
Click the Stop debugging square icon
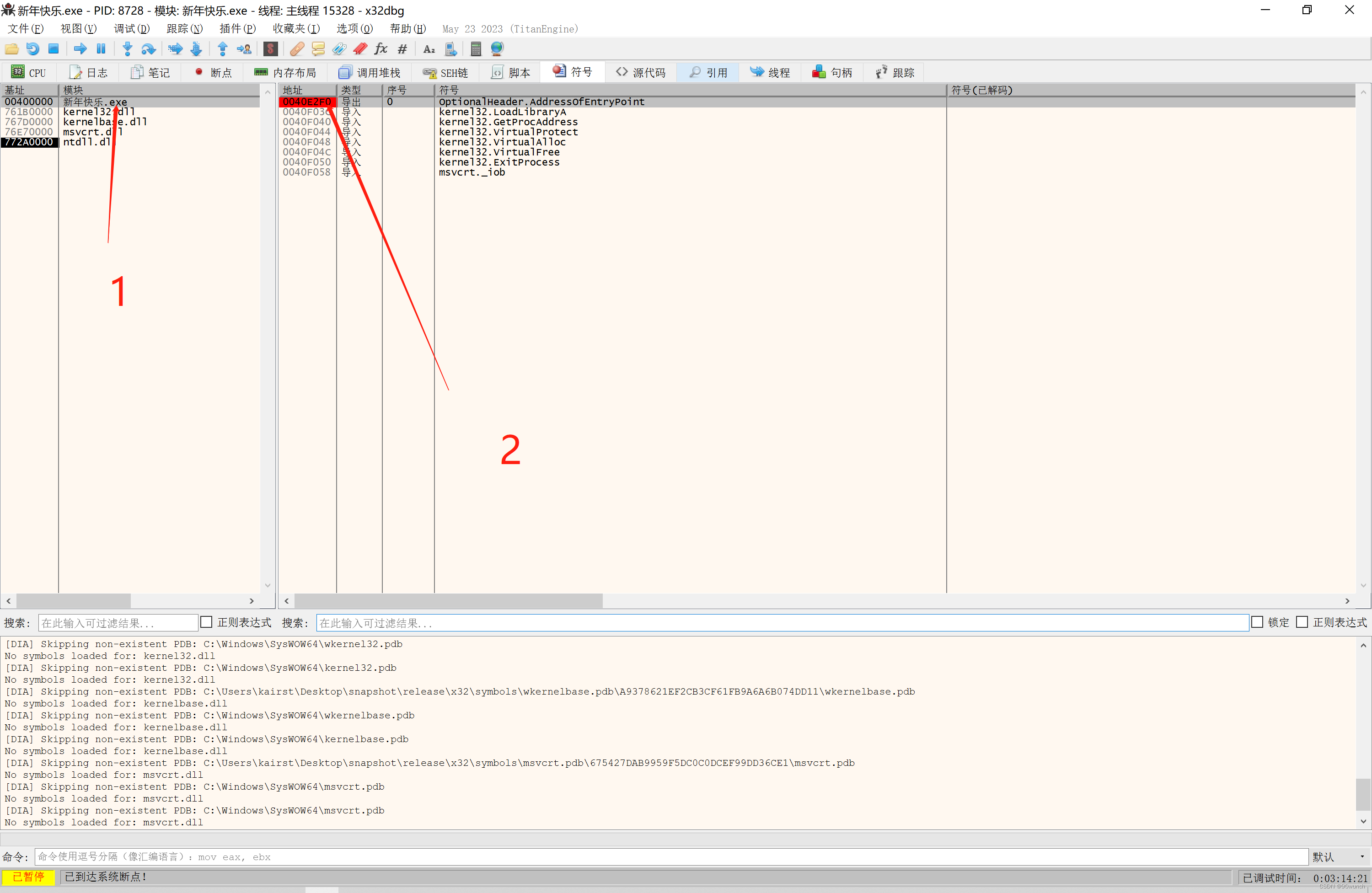(54, 49)
